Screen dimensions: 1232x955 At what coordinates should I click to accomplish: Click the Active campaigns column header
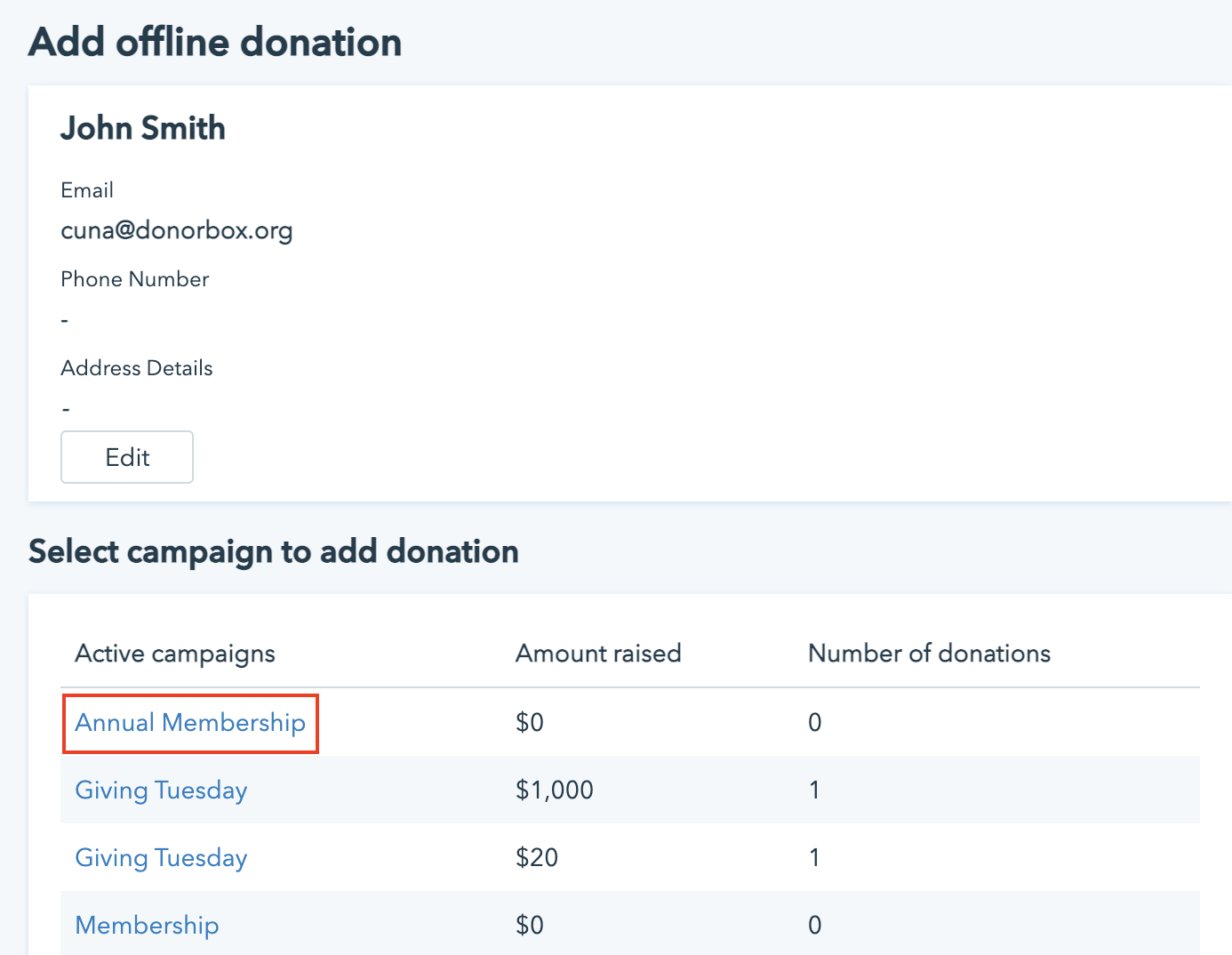[x=175, y=654]
